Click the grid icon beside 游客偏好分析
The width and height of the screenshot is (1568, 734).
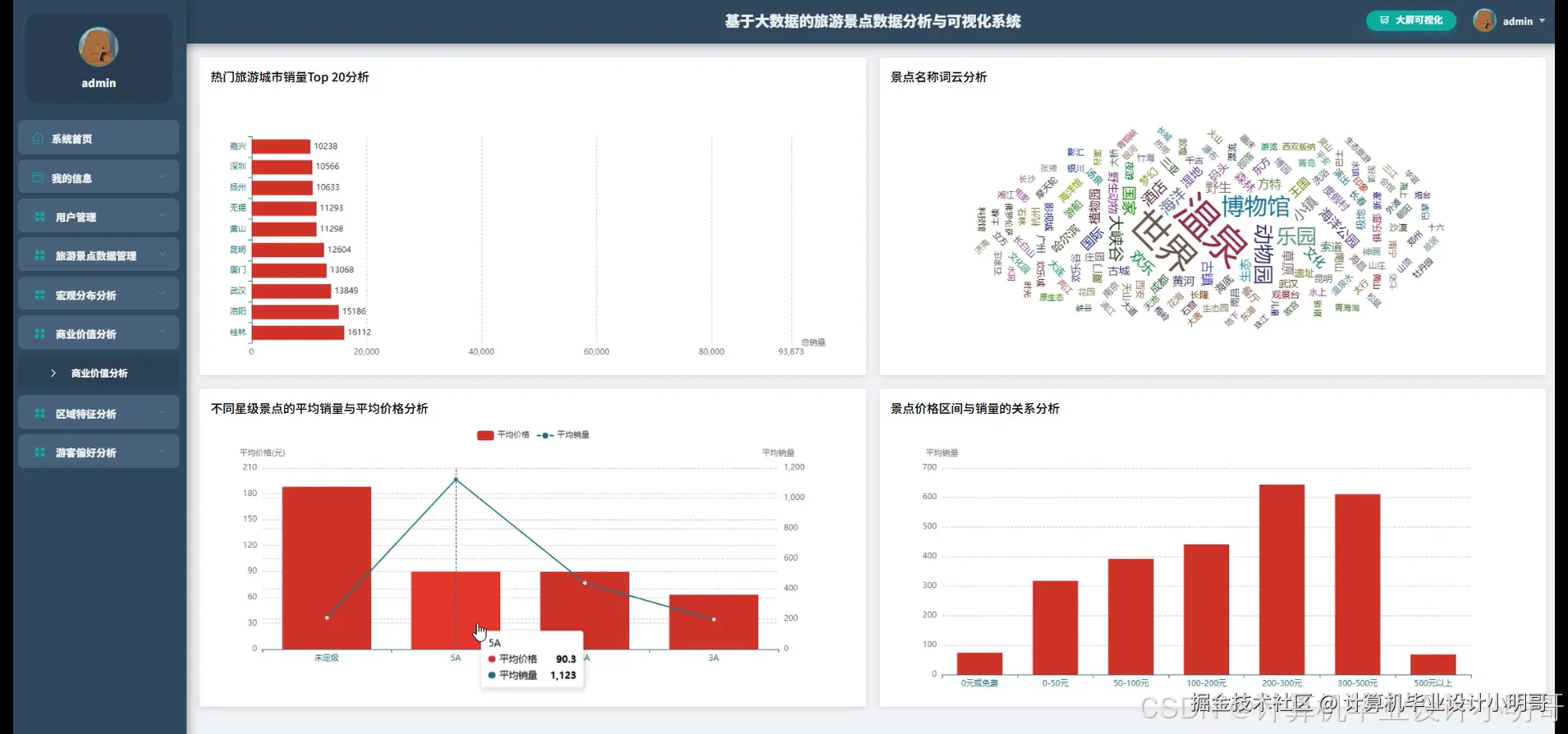point(39,452)
